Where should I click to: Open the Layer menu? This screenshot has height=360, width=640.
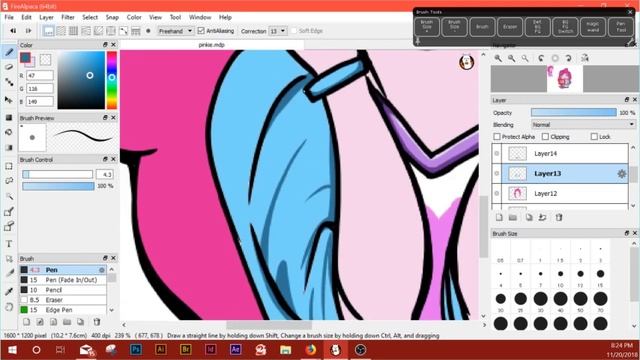pos(46,17)
